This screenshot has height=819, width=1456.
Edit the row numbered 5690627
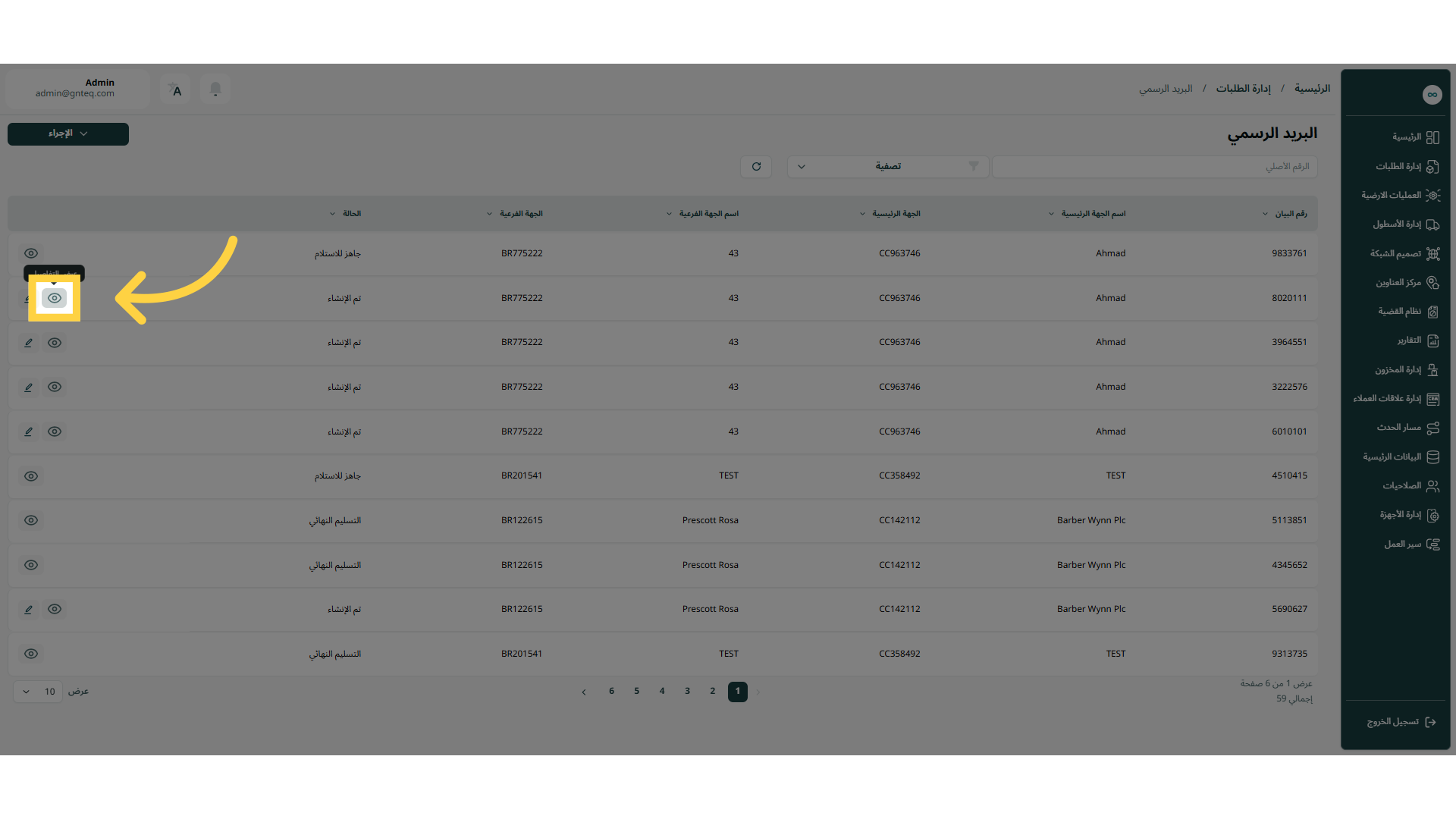coord(29,609)
